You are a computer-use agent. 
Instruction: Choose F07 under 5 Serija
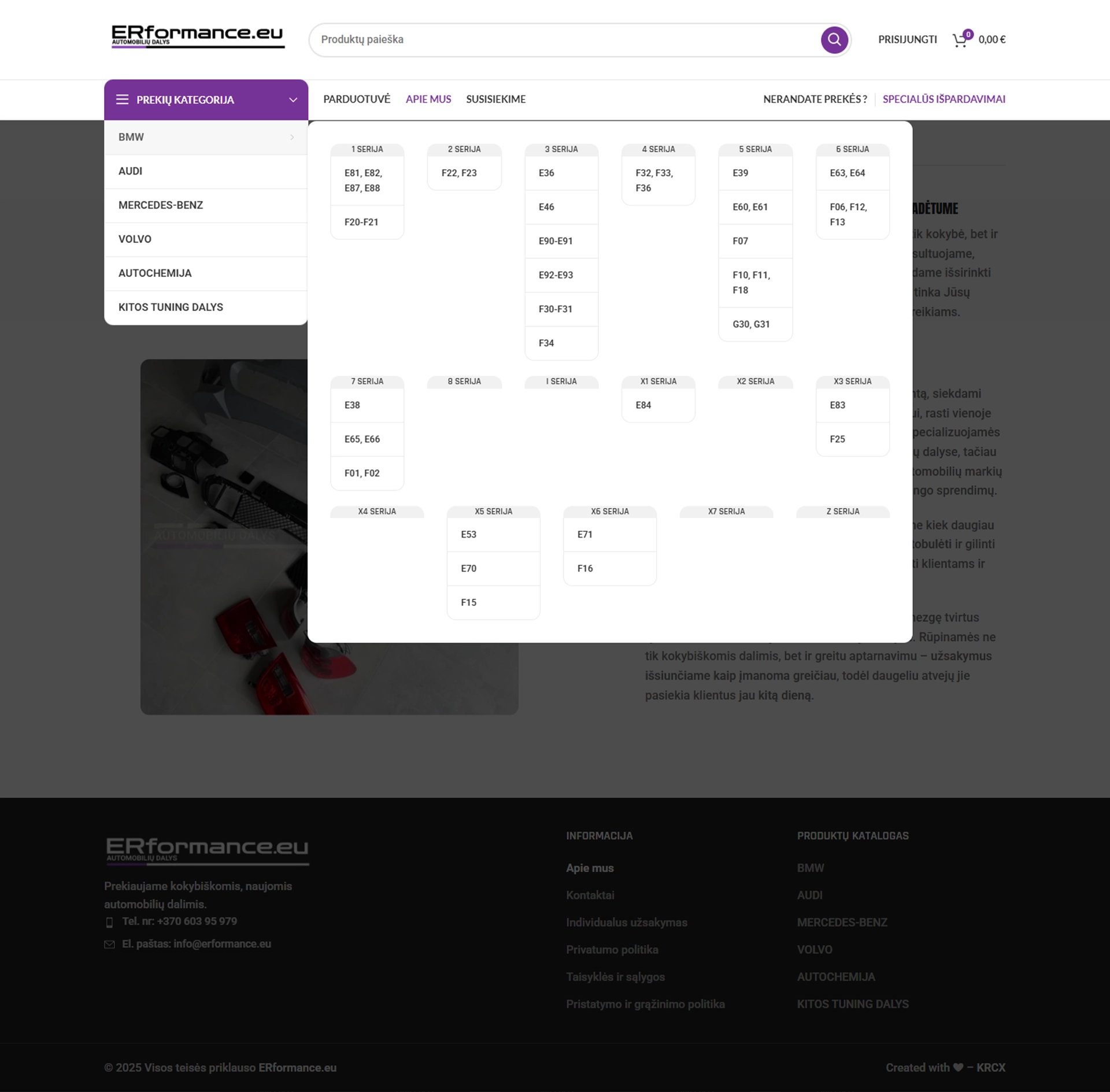[x=756, y=241]
